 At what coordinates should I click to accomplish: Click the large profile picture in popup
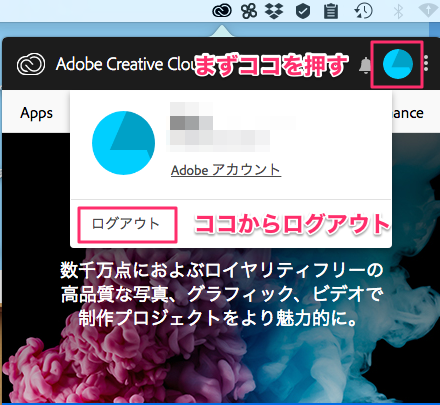123,143
